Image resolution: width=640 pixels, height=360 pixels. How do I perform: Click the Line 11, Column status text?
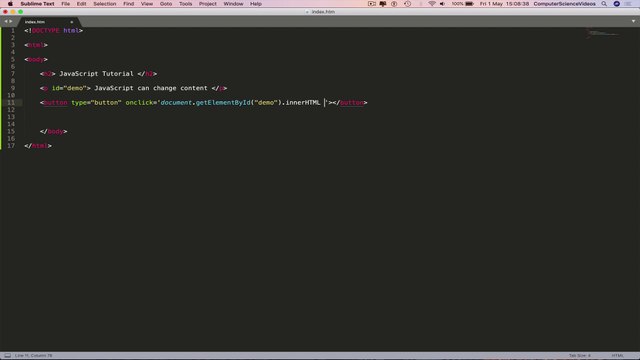point(33,356)
